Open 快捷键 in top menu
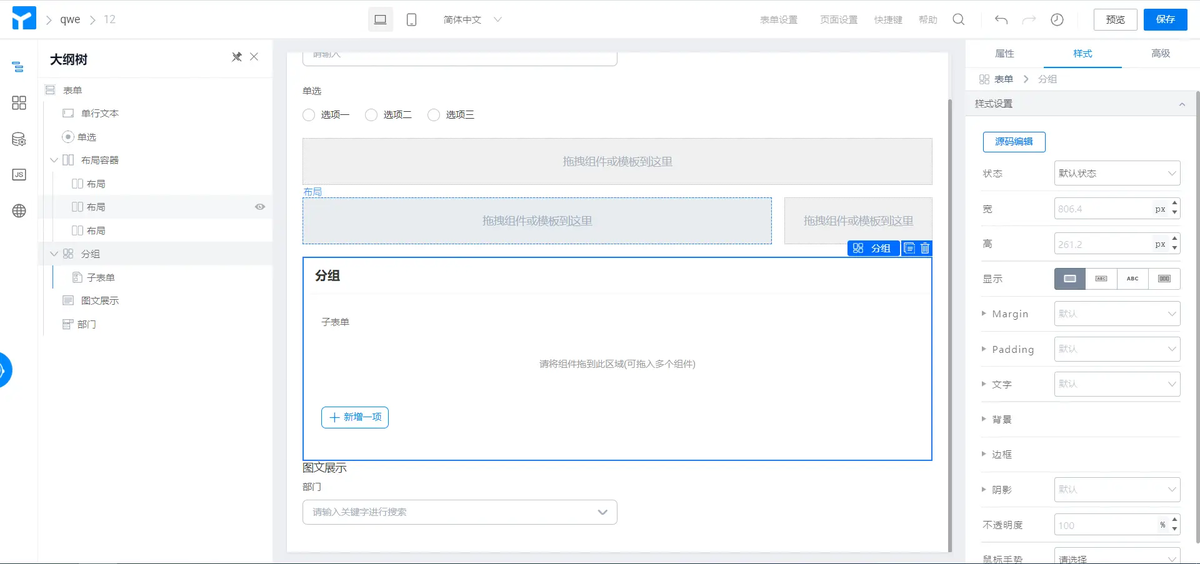This screenshot has height=564, width=1200. pyautogui.click(x=888, y=20)
